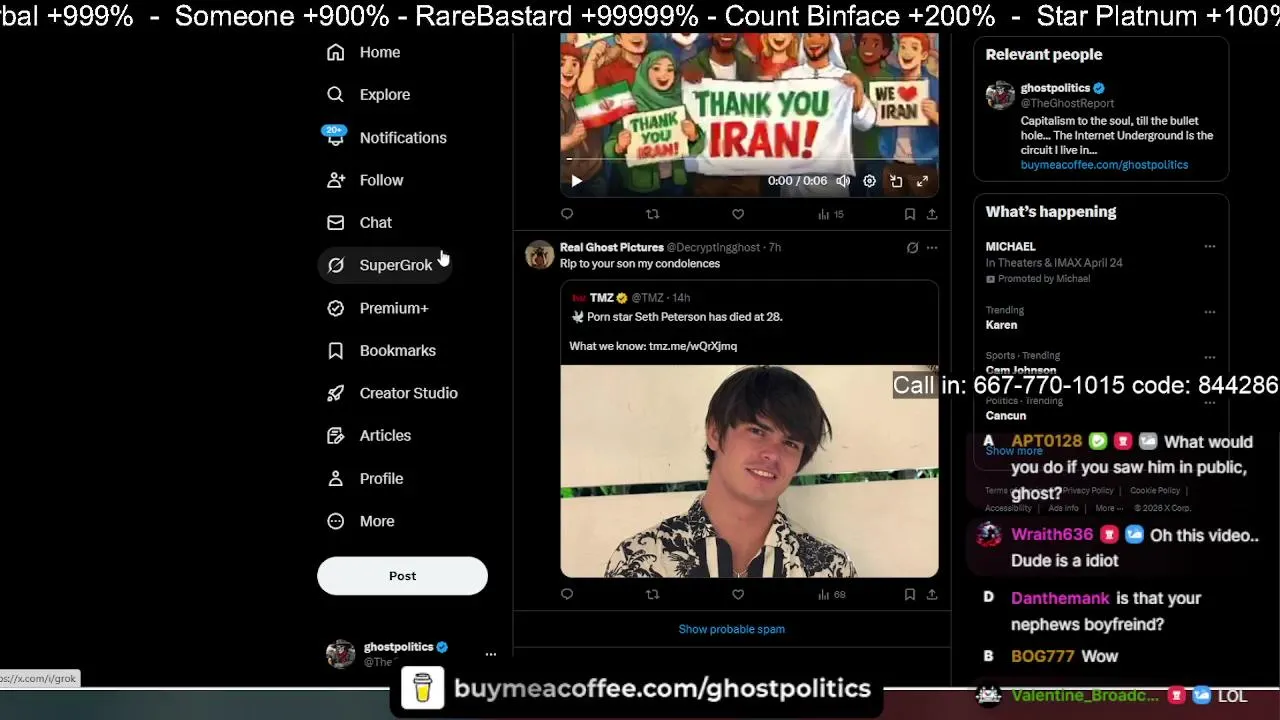Screen dimensions: 1280x720
Task: Click the Grok logo icon
Action: [336, 265]
